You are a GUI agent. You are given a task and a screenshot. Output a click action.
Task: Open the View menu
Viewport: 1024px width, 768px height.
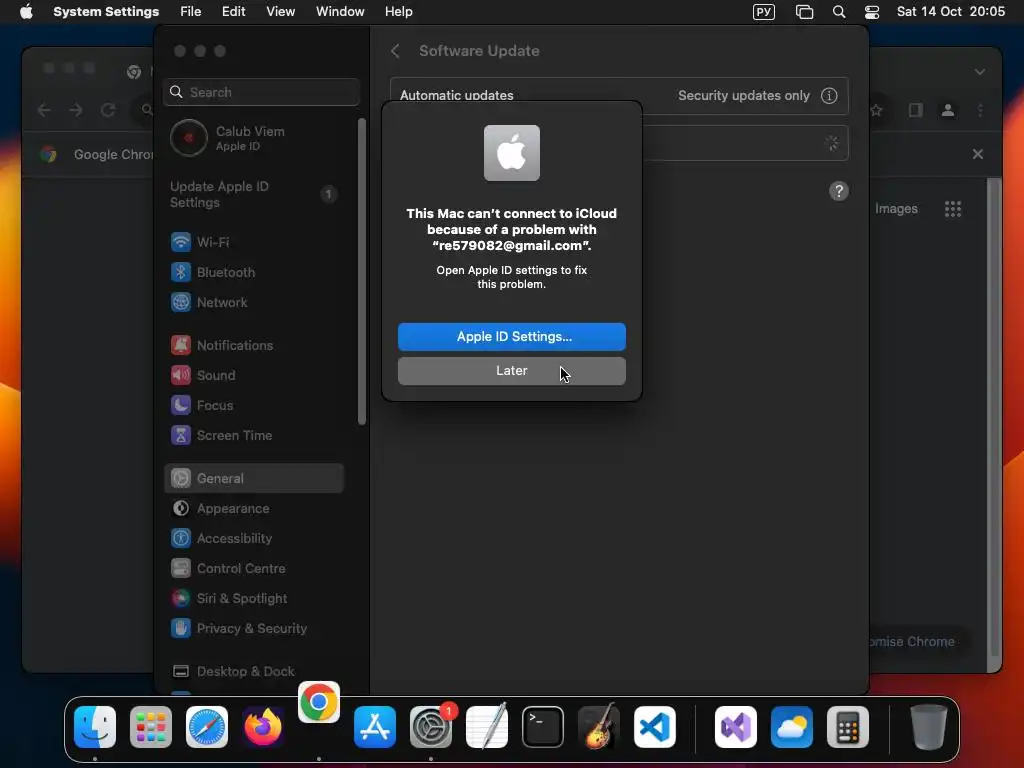[280, 12]
